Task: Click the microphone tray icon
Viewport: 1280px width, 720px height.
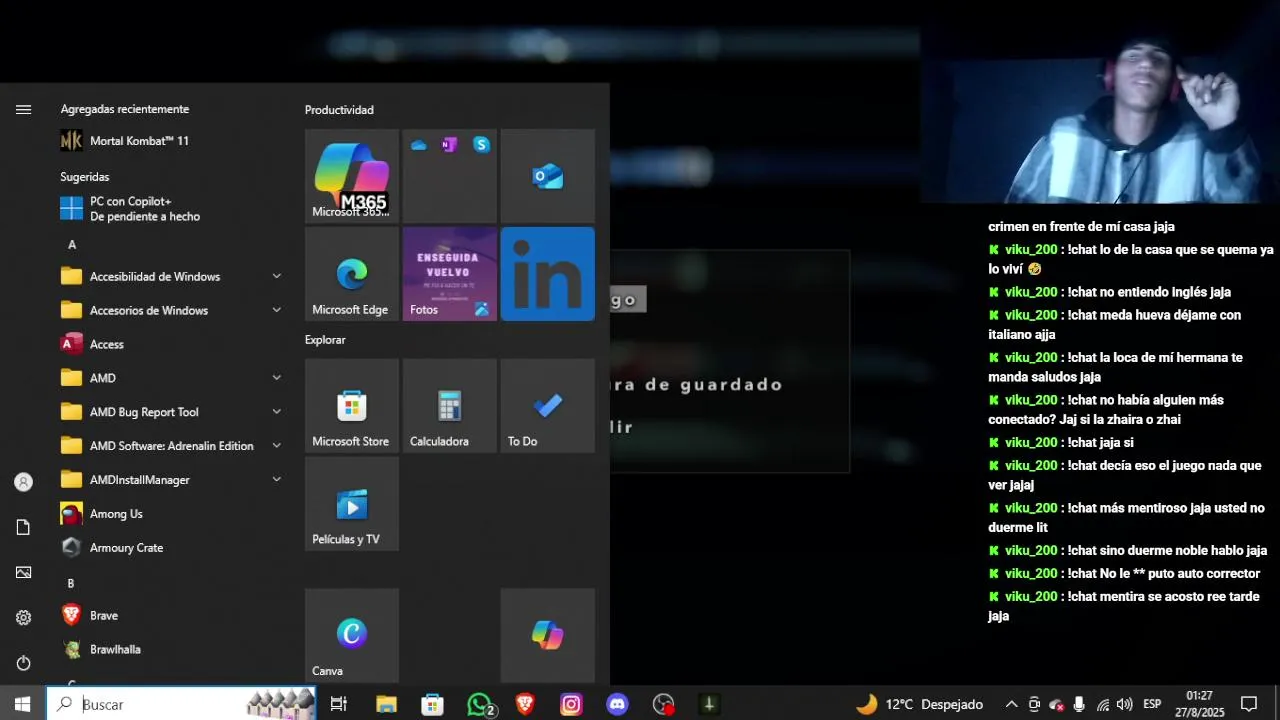Action: click(x=1079, y=704)
